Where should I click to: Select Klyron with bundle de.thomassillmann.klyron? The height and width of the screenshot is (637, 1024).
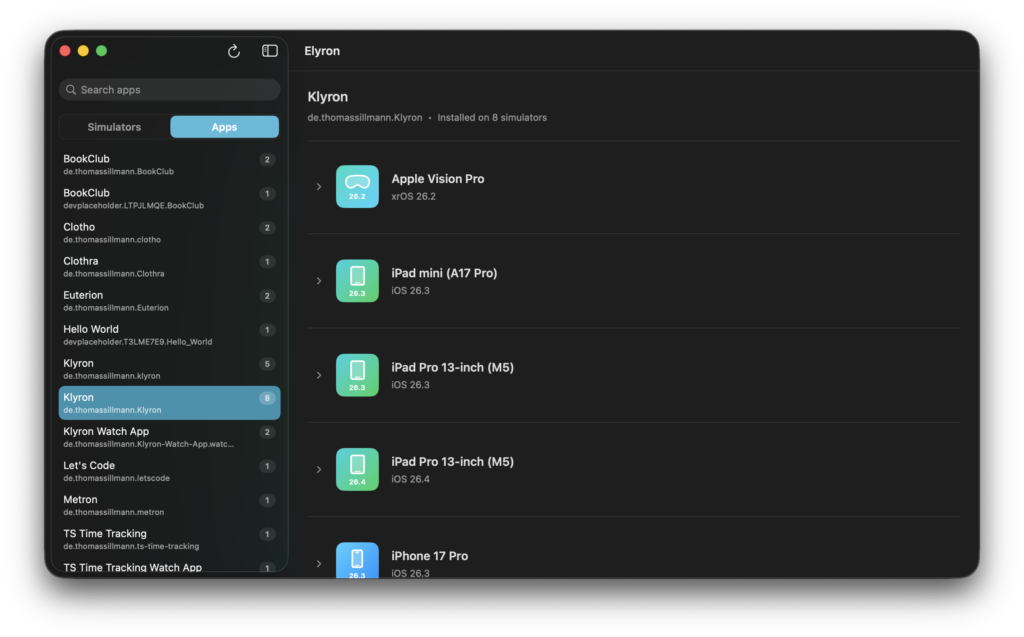click(x=170, y=369)
